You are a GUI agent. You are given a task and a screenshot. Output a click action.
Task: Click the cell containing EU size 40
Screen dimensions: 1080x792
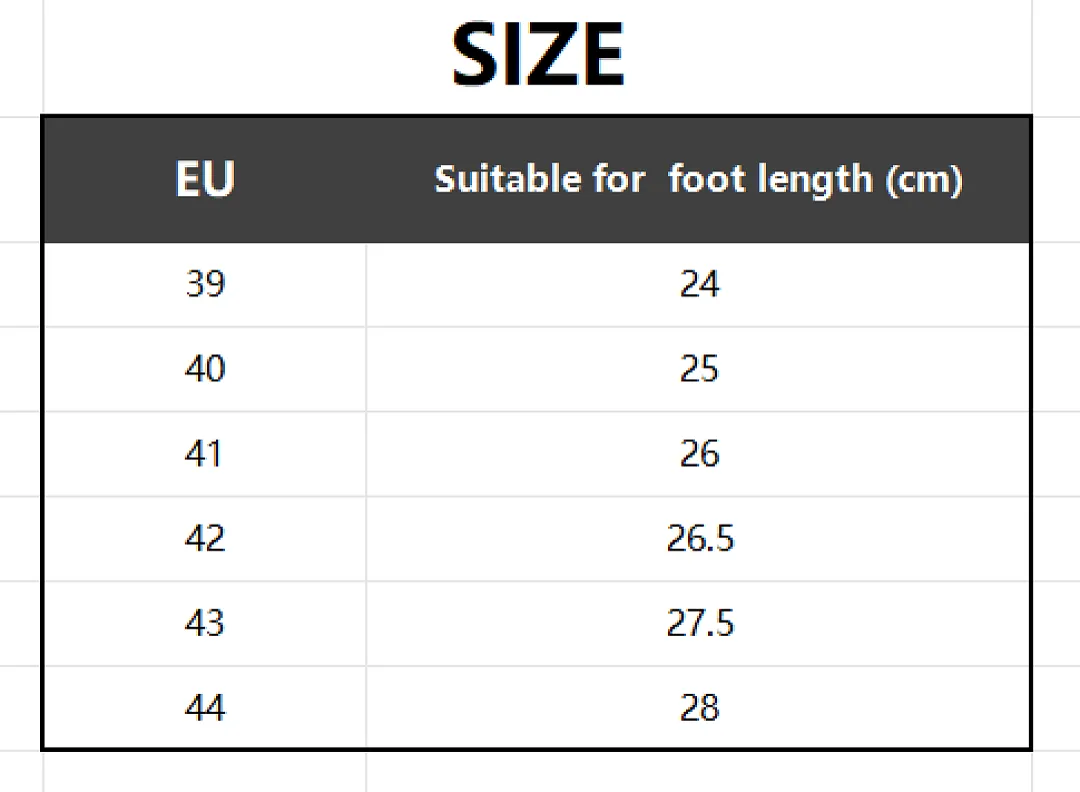pos(205,369)
